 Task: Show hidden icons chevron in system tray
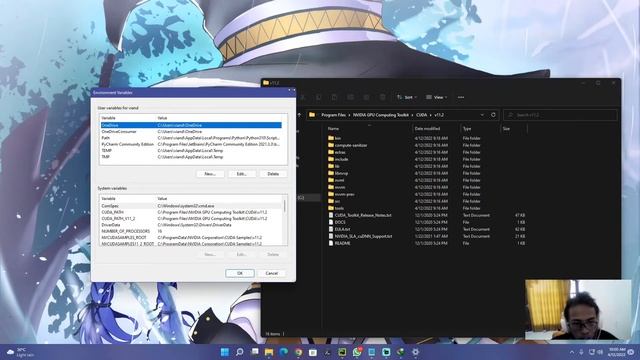[572, 352]
